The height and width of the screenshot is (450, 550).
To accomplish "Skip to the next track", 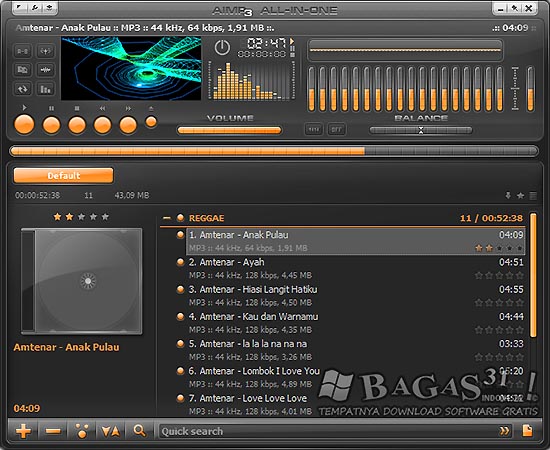I will (x=128, y=125).
